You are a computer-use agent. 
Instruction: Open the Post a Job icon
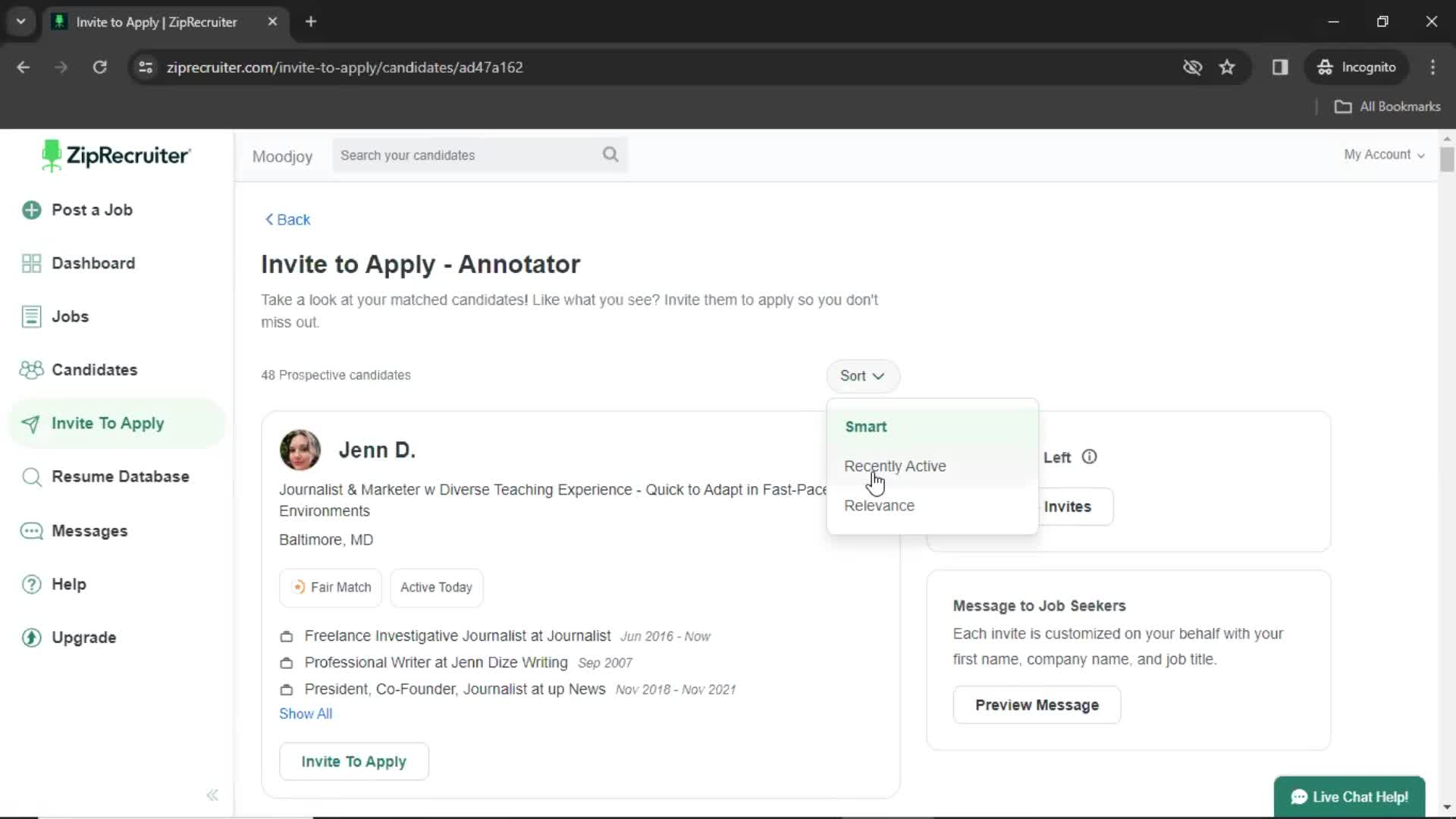point(31,209)
